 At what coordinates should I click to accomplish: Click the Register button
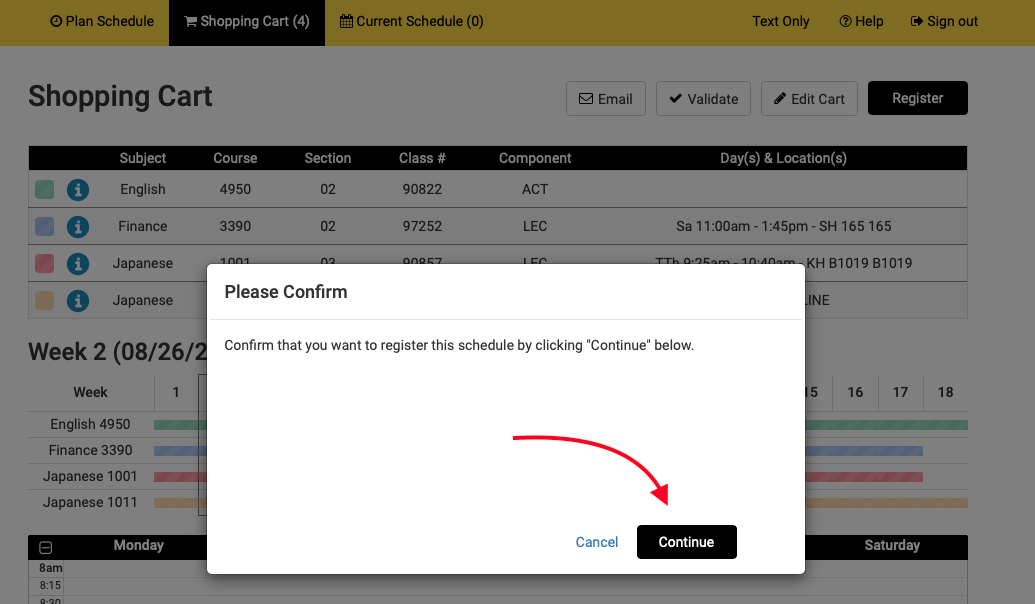[x=917, y=98]
